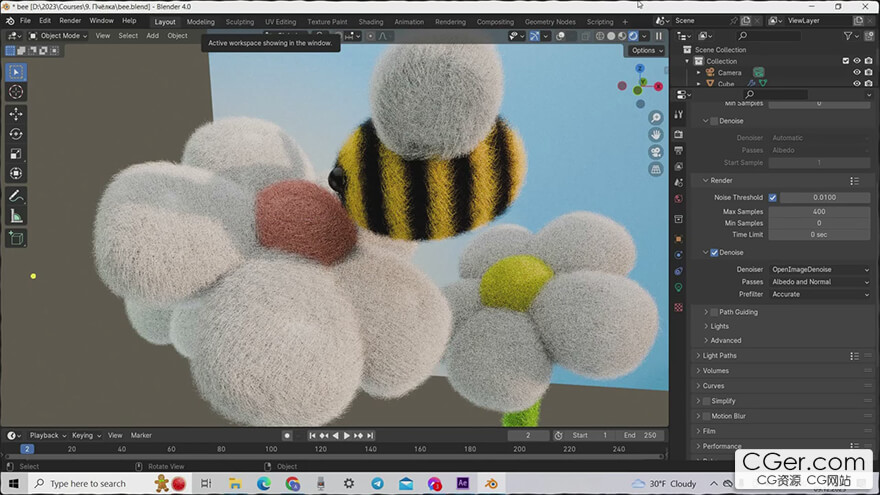
Task: Pick the Annotate pencil tool
Action: [x=16, y=195]
